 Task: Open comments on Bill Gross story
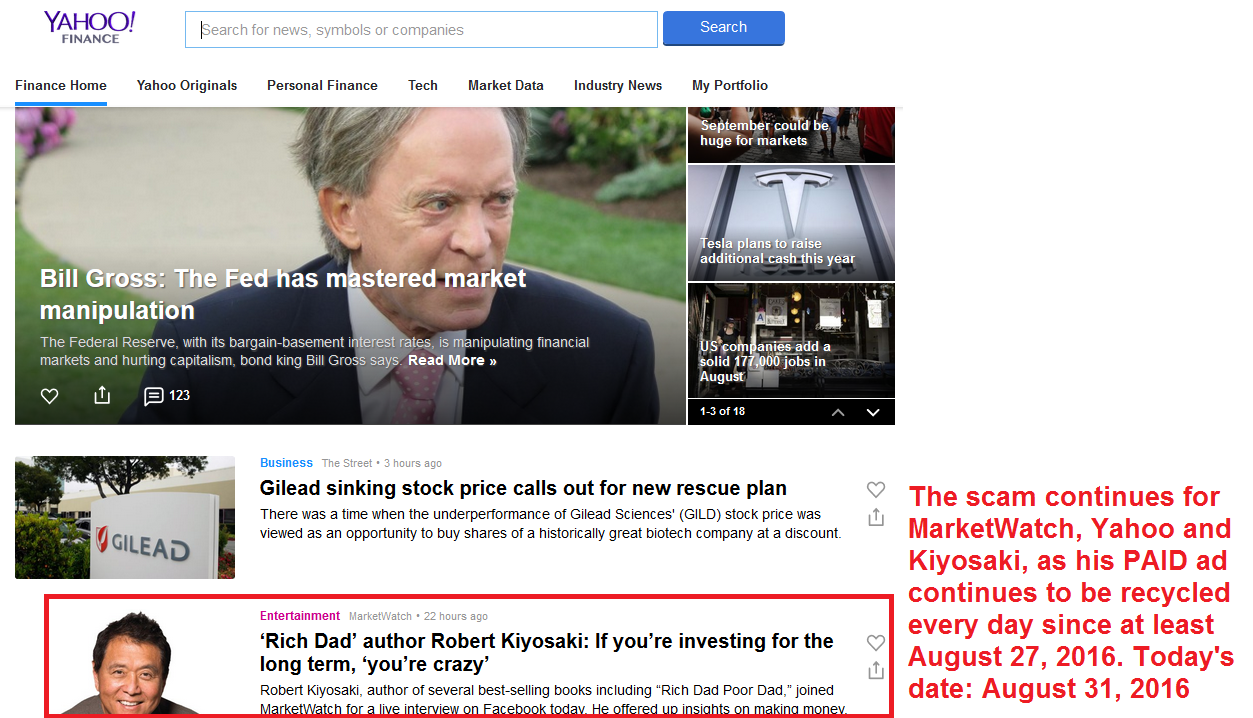(x=166, y=396)
